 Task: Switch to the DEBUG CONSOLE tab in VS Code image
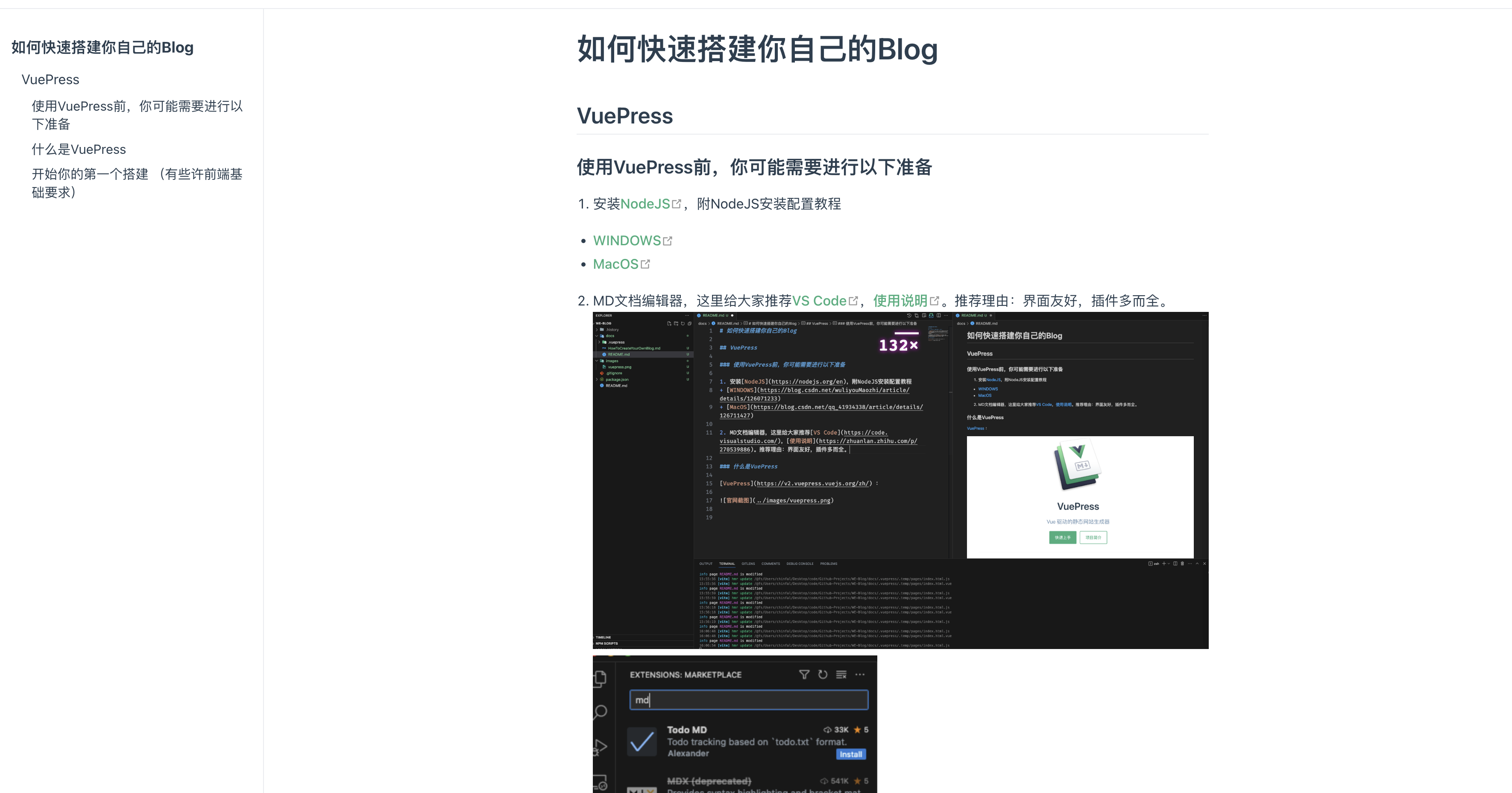[800, 564]
